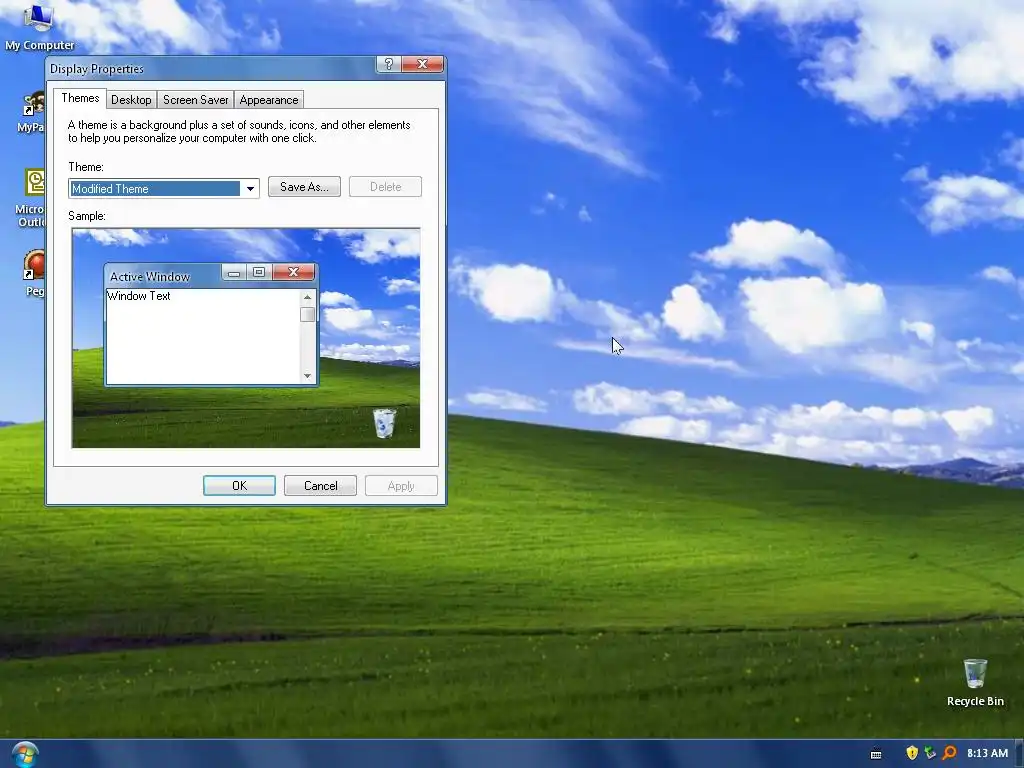
Task: Click the 'Sample:' label
Action: 87,216
